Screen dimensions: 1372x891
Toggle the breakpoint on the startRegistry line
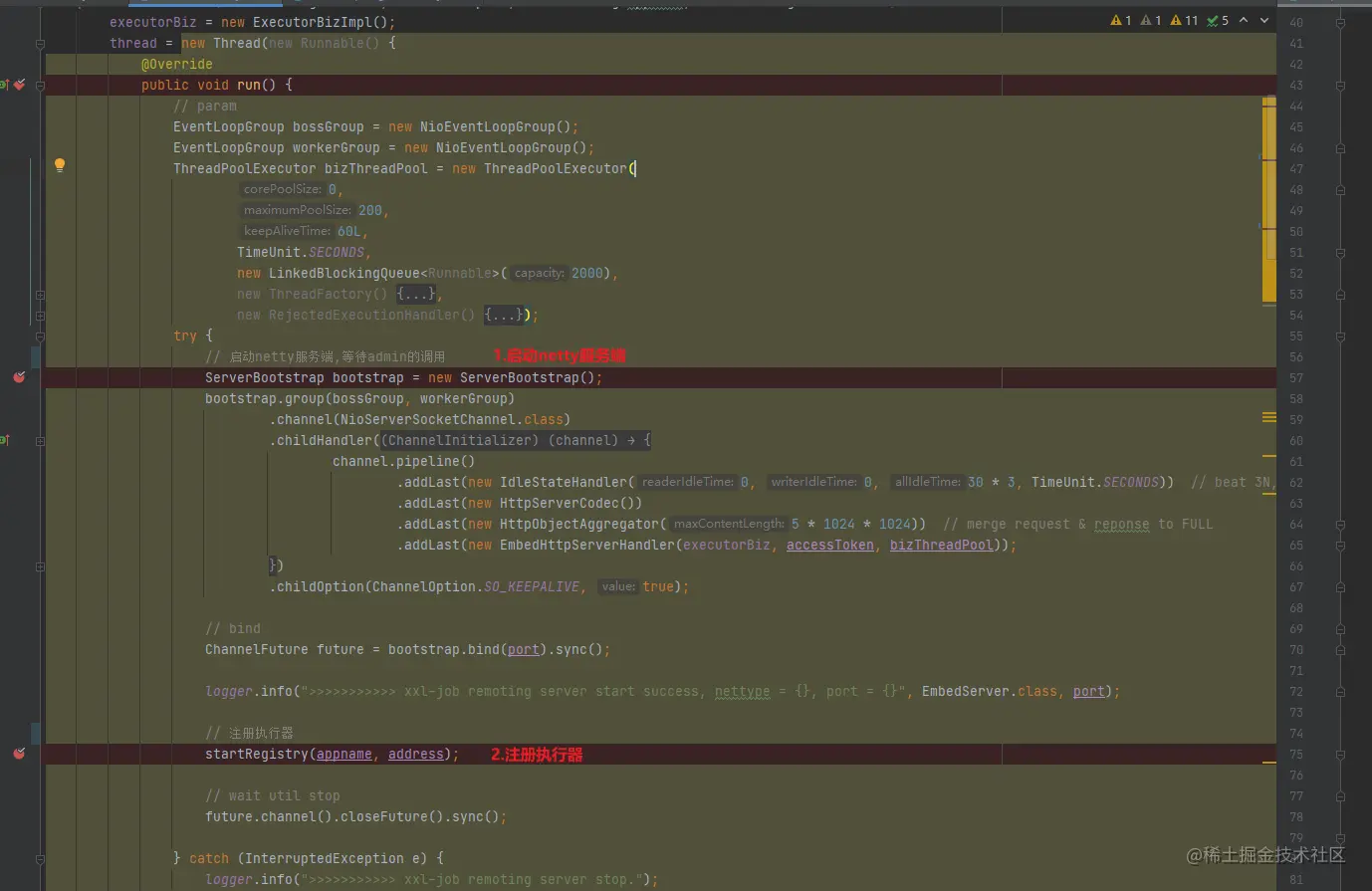pos(19,754)
